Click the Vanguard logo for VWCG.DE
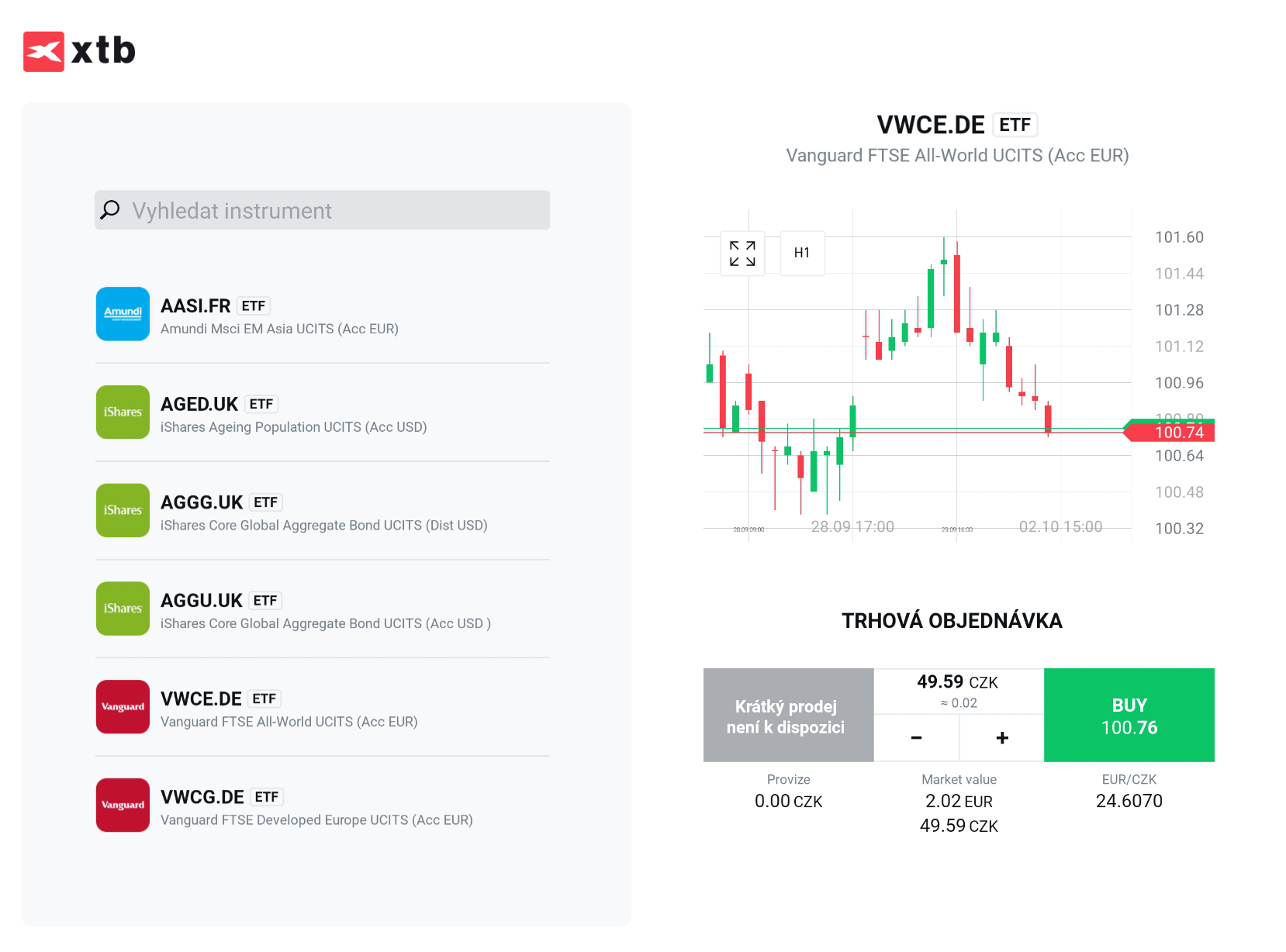This screenshot has height=952, width=1286. 123,805
